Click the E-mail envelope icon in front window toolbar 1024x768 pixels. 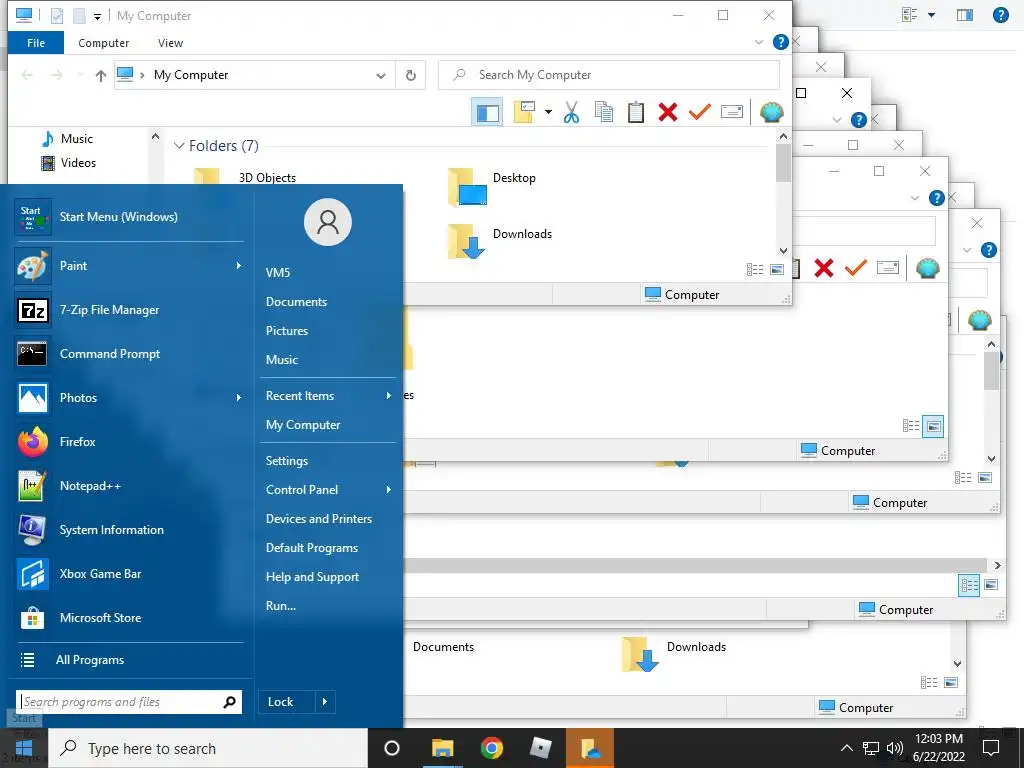(731, 112)
